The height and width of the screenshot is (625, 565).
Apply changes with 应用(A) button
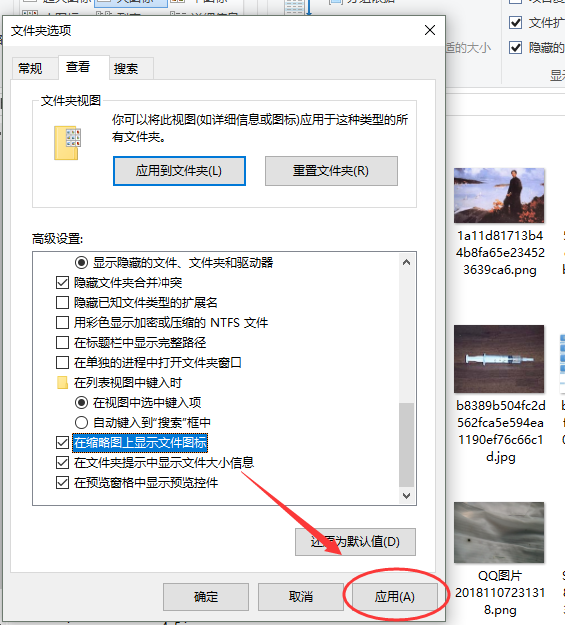point(395,597)
